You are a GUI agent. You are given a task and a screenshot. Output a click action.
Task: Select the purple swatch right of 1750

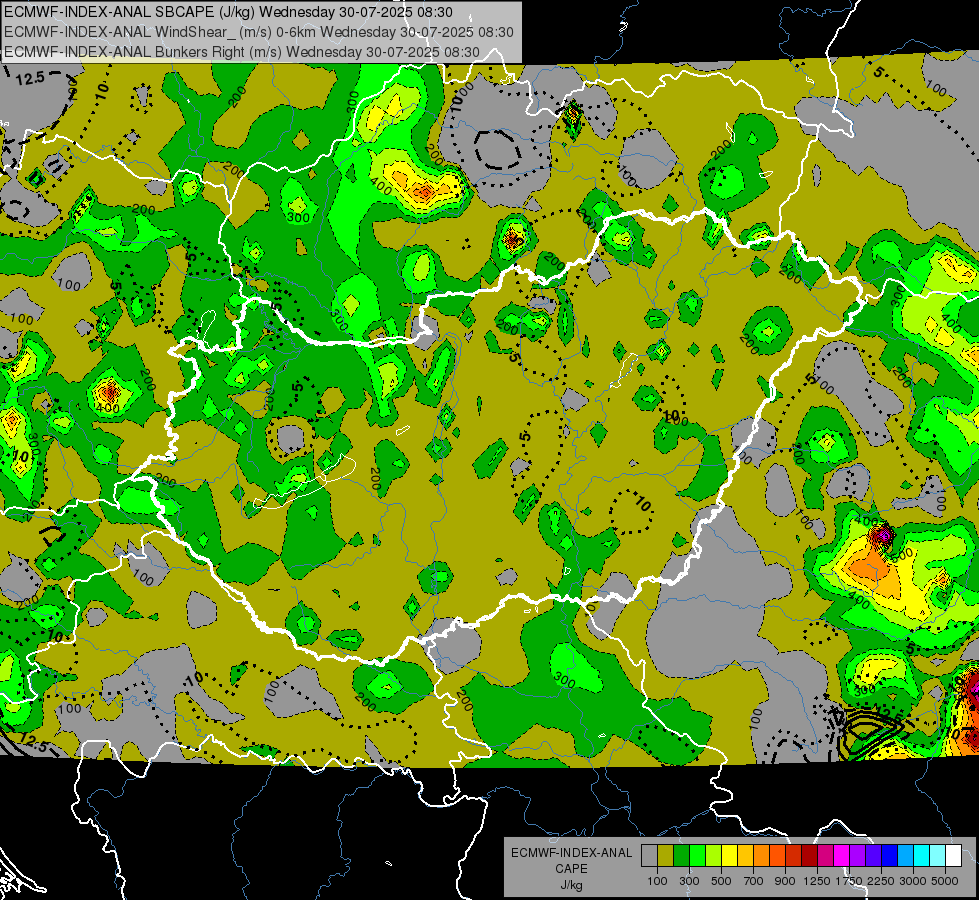tap(857, 856)
